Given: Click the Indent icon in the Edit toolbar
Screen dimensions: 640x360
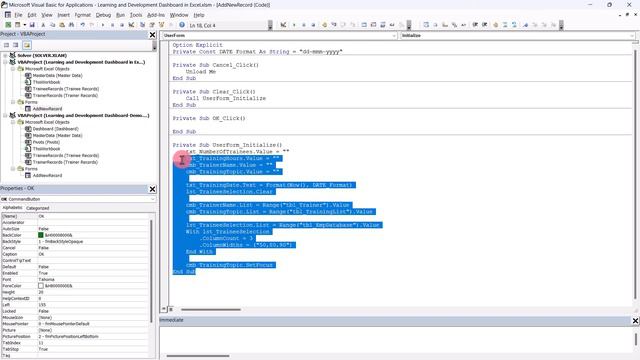Looking at the screenshot, I should coord(475,25).
